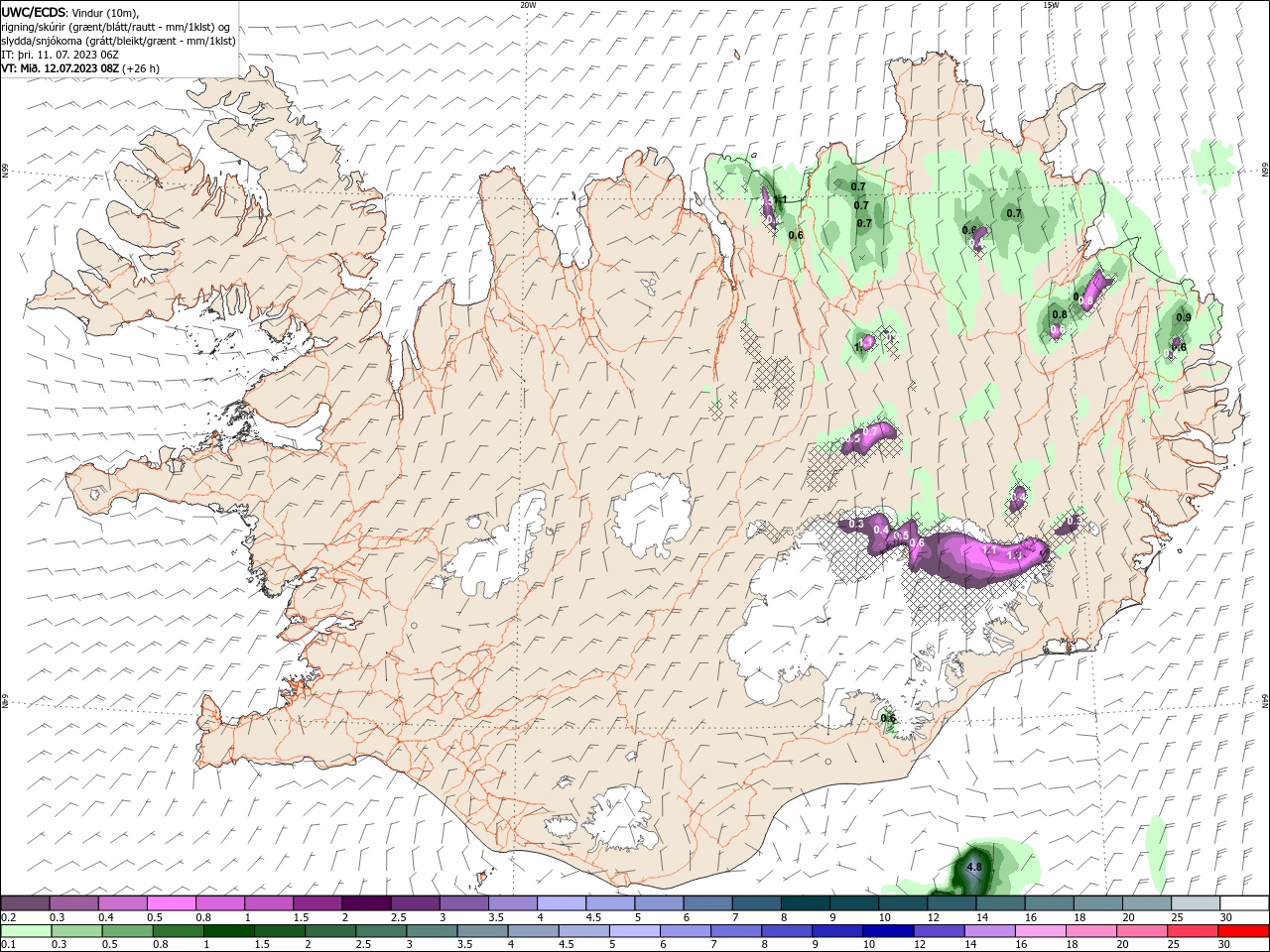Image resolution: width=1270 pixels, height=952 pixels.
Task: Click the UWC/ECDS title text
Action: [x=33, y=12]
